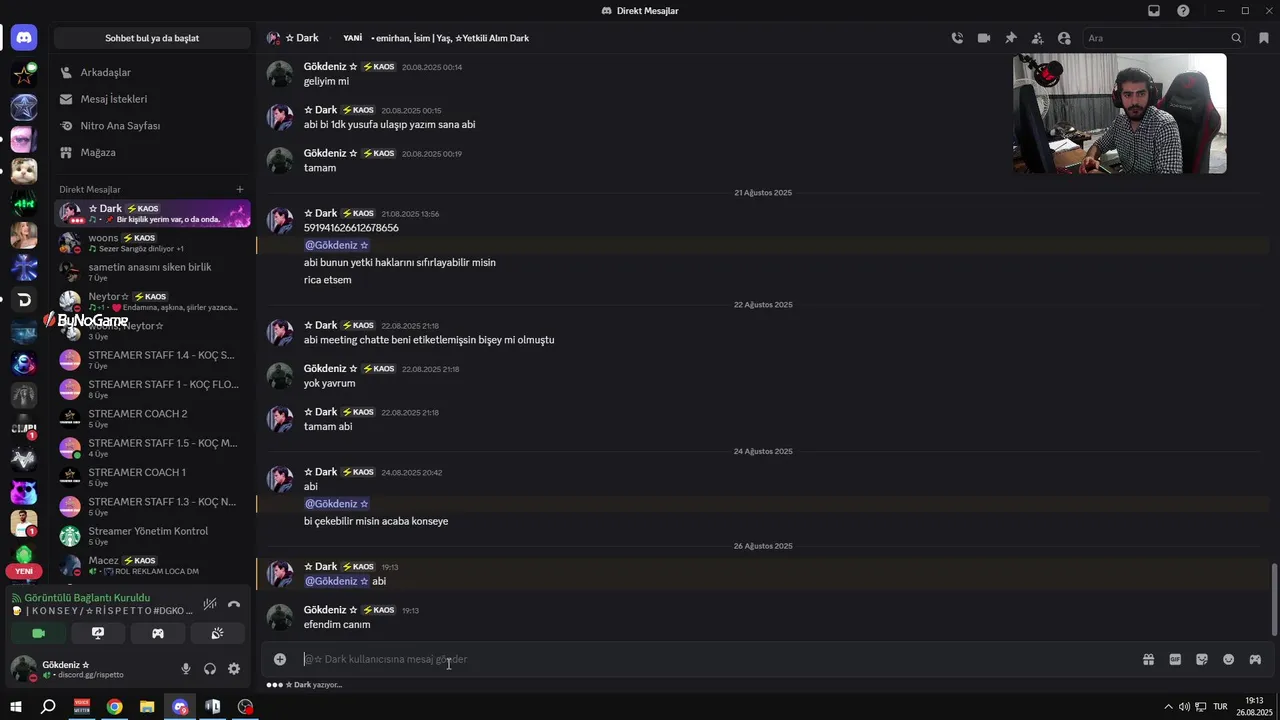
Task: Toggle headphone deafen
Action: click(210, 669)
